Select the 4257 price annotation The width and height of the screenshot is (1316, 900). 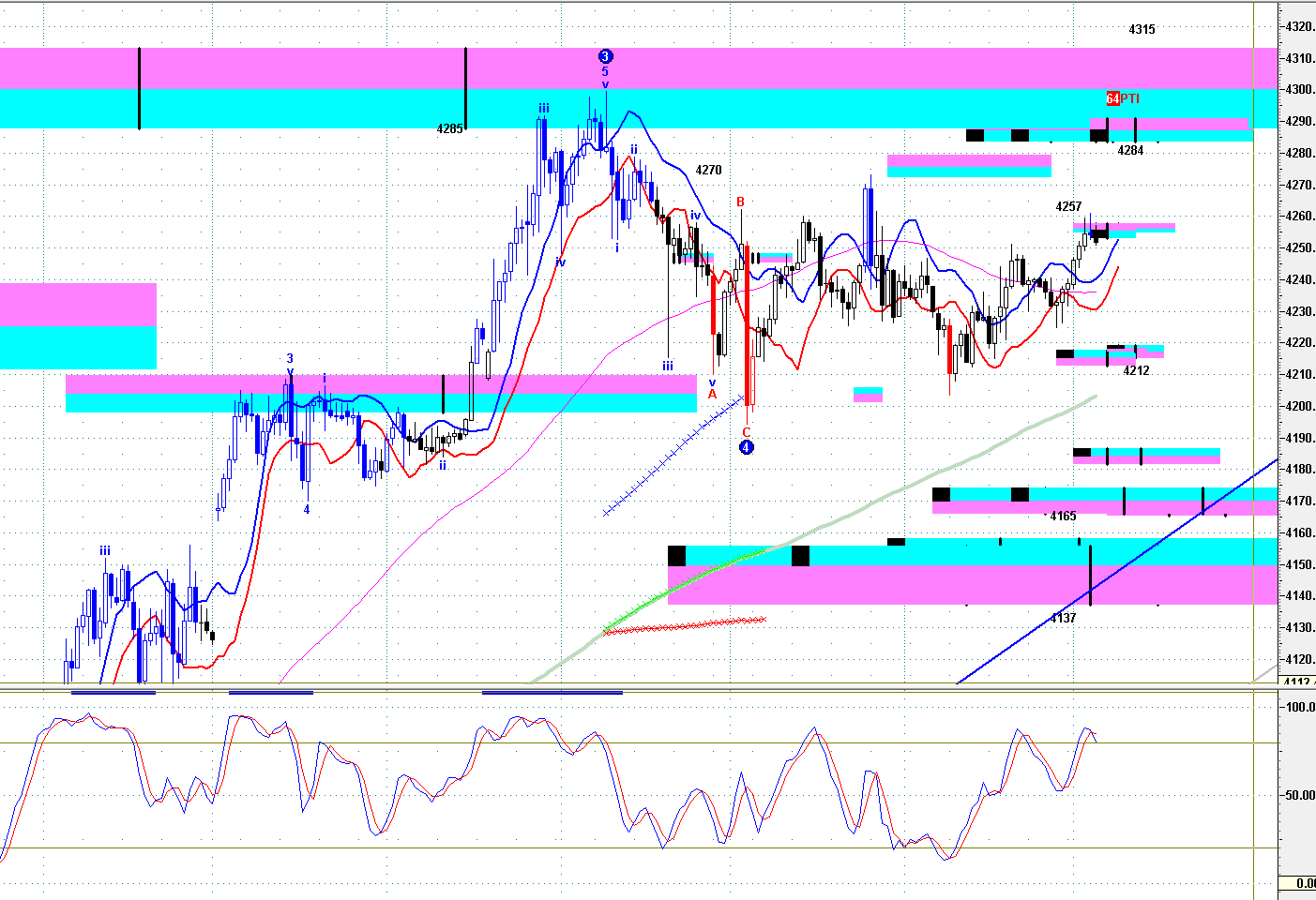[1068, 206]
